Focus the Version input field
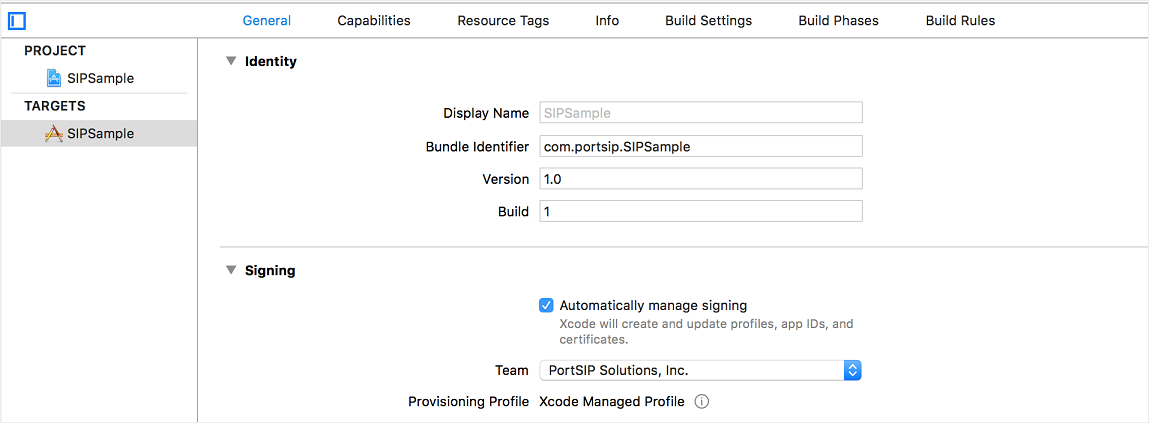This screenshot has width=1149, height=423. click(700, 179)
